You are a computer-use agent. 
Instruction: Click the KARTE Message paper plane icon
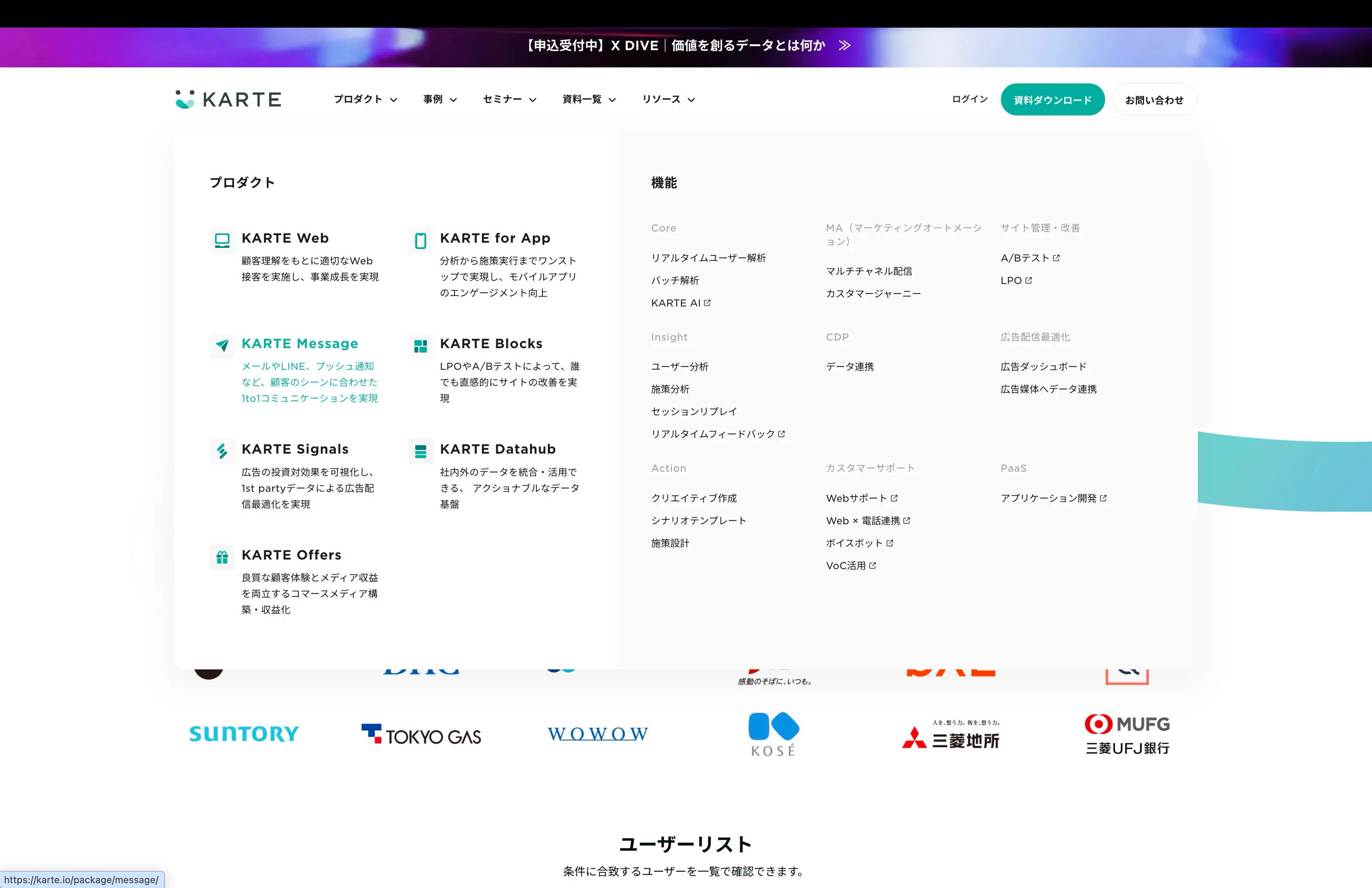(x=222, y=346)
